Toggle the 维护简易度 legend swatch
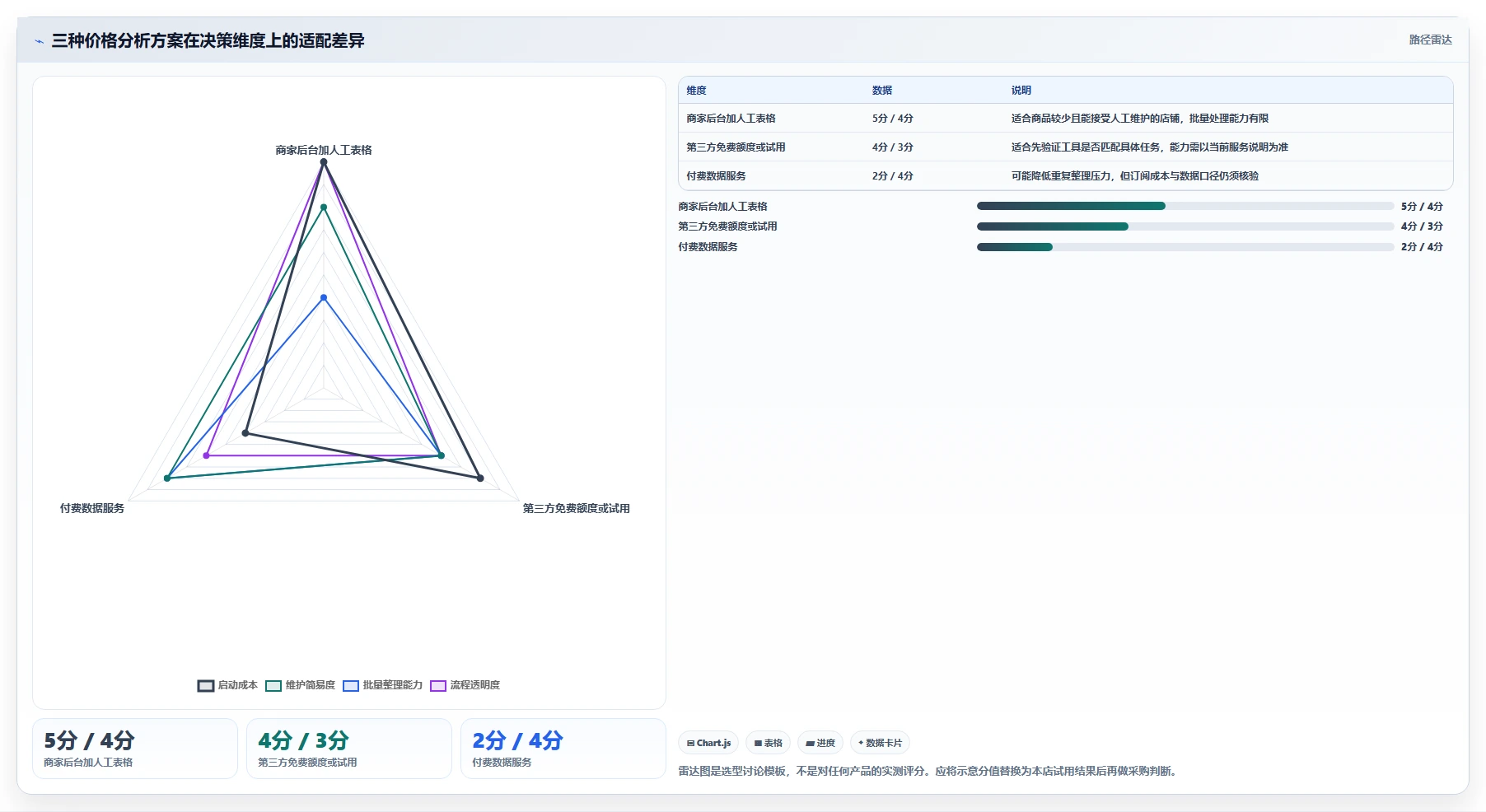Screen dimensions: 1486x812 pyautogui.click(x=273, y=686)
